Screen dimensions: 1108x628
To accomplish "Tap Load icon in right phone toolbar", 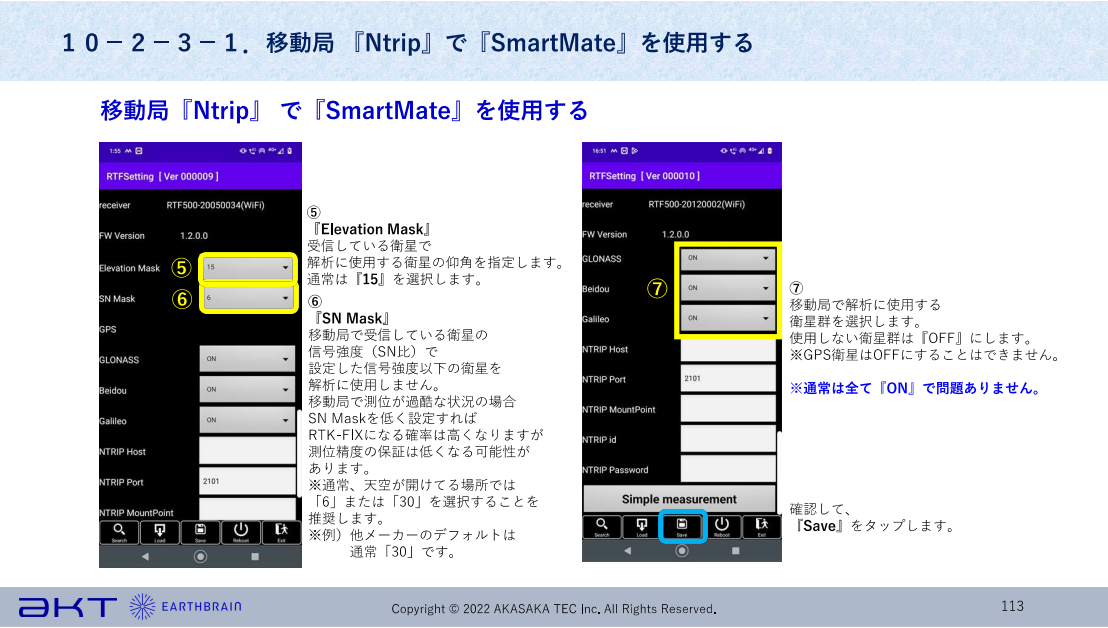I will 642,526.
